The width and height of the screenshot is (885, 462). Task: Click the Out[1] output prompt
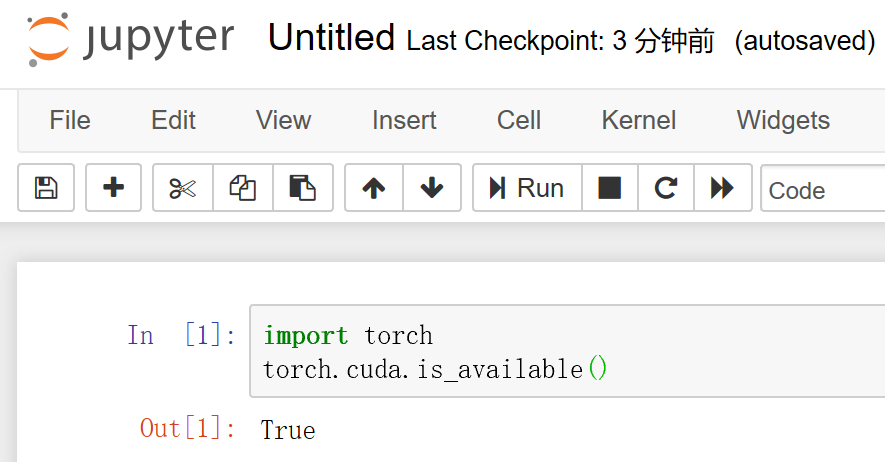tap(187, 429)
